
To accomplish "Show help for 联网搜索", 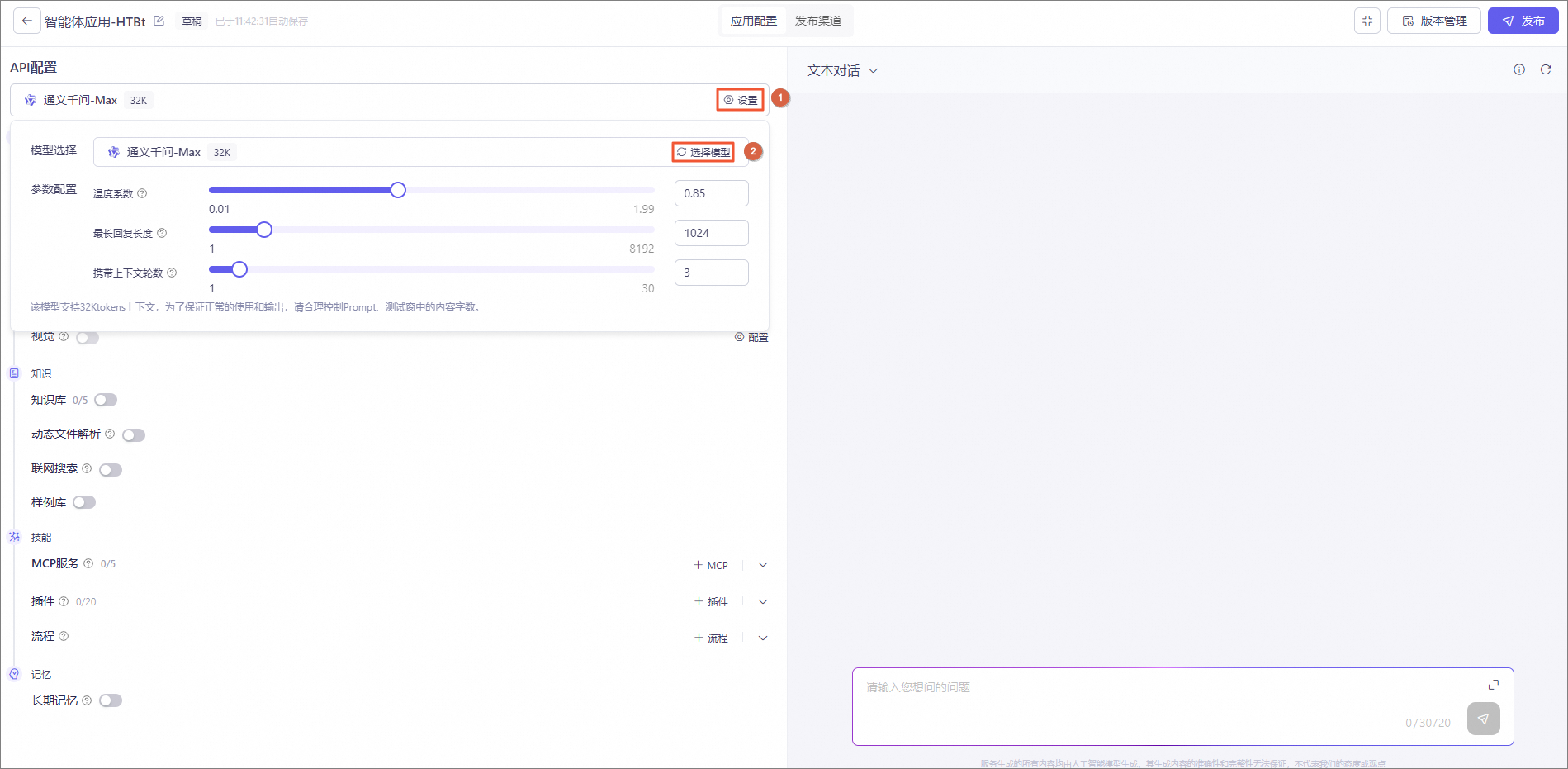I will point(87,468).
